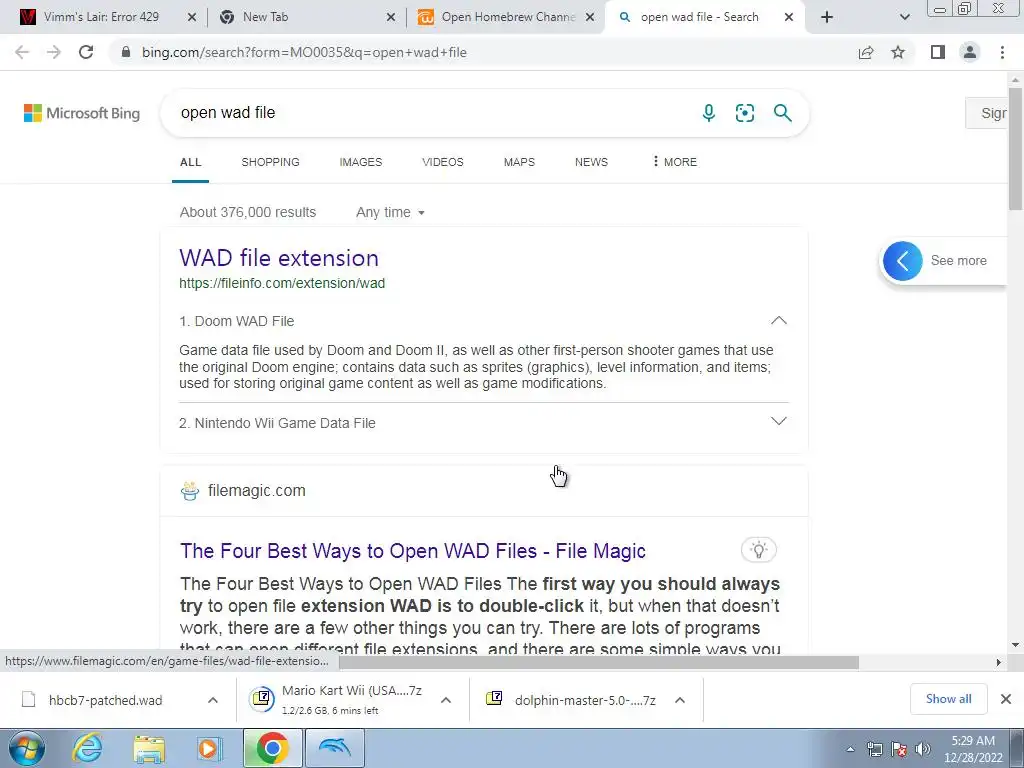Click the lightbulb icon beside File Magic result
The height and width of the screenshot is (768, 1024).
[x=759, y=550]
